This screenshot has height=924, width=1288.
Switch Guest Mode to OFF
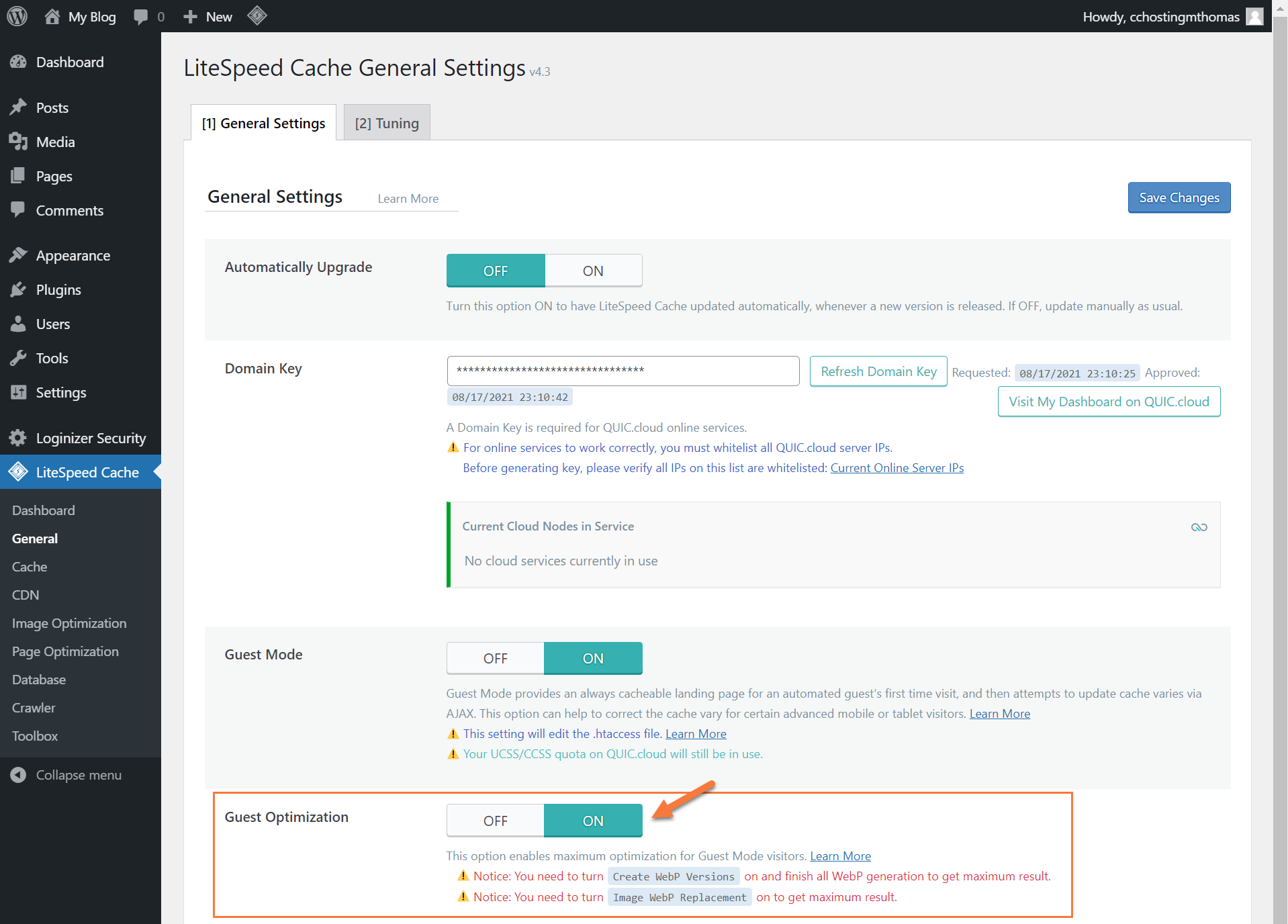496,659
